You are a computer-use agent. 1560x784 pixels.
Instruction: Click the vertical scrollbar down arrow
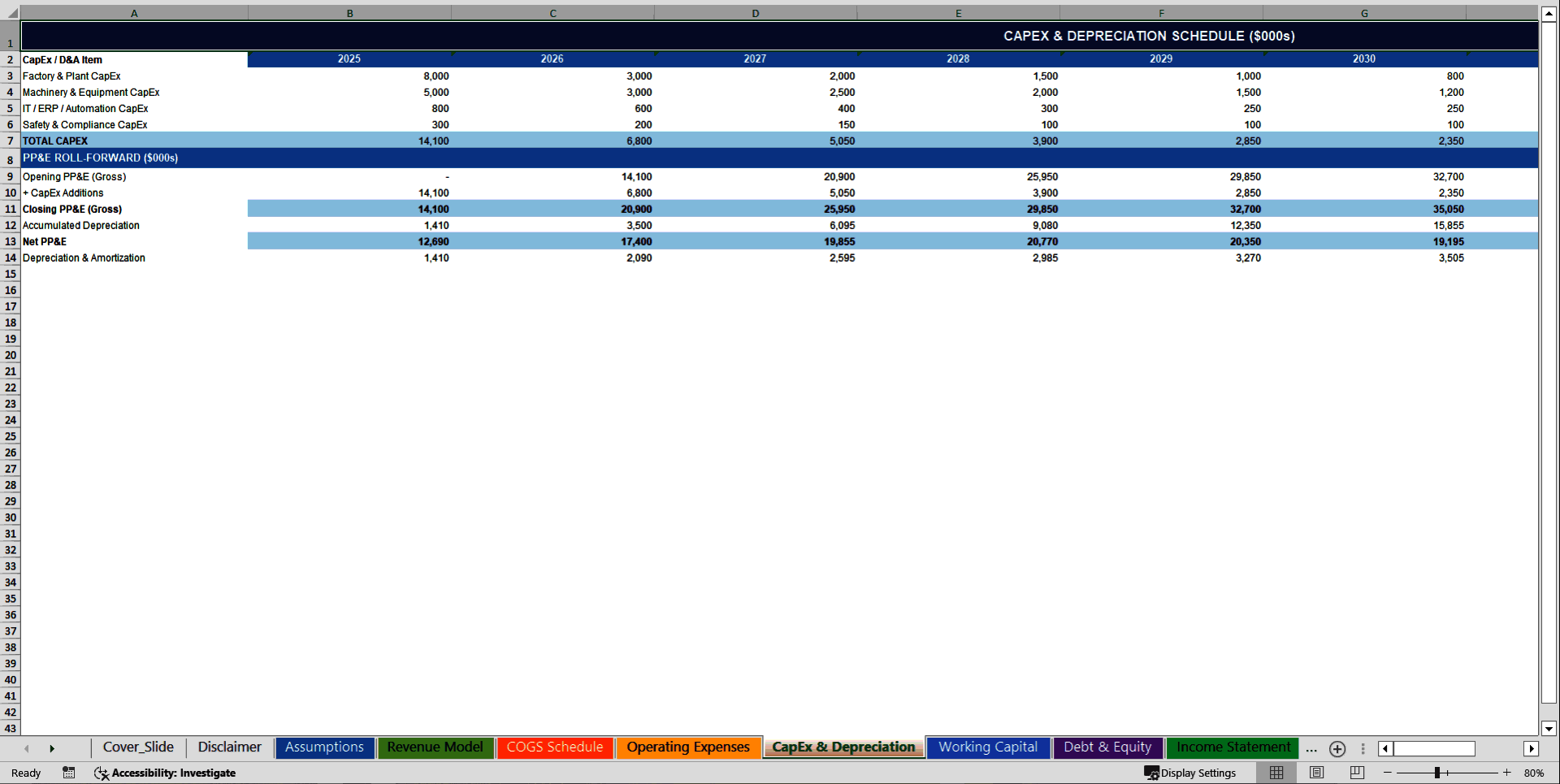pyautogui.click(x=1548, y=729)
